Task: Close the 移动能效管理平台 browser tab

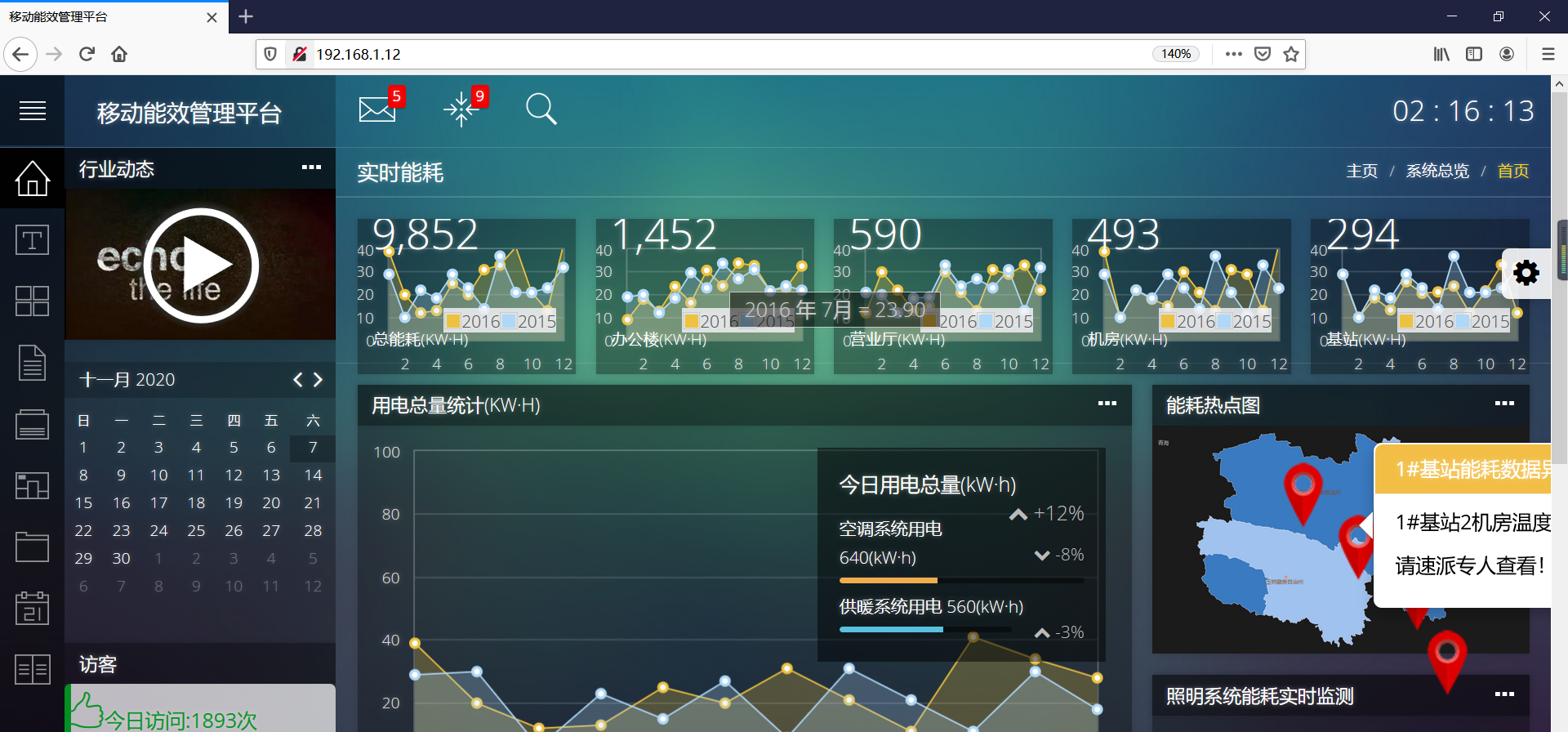Action: [x=212, y=17]
